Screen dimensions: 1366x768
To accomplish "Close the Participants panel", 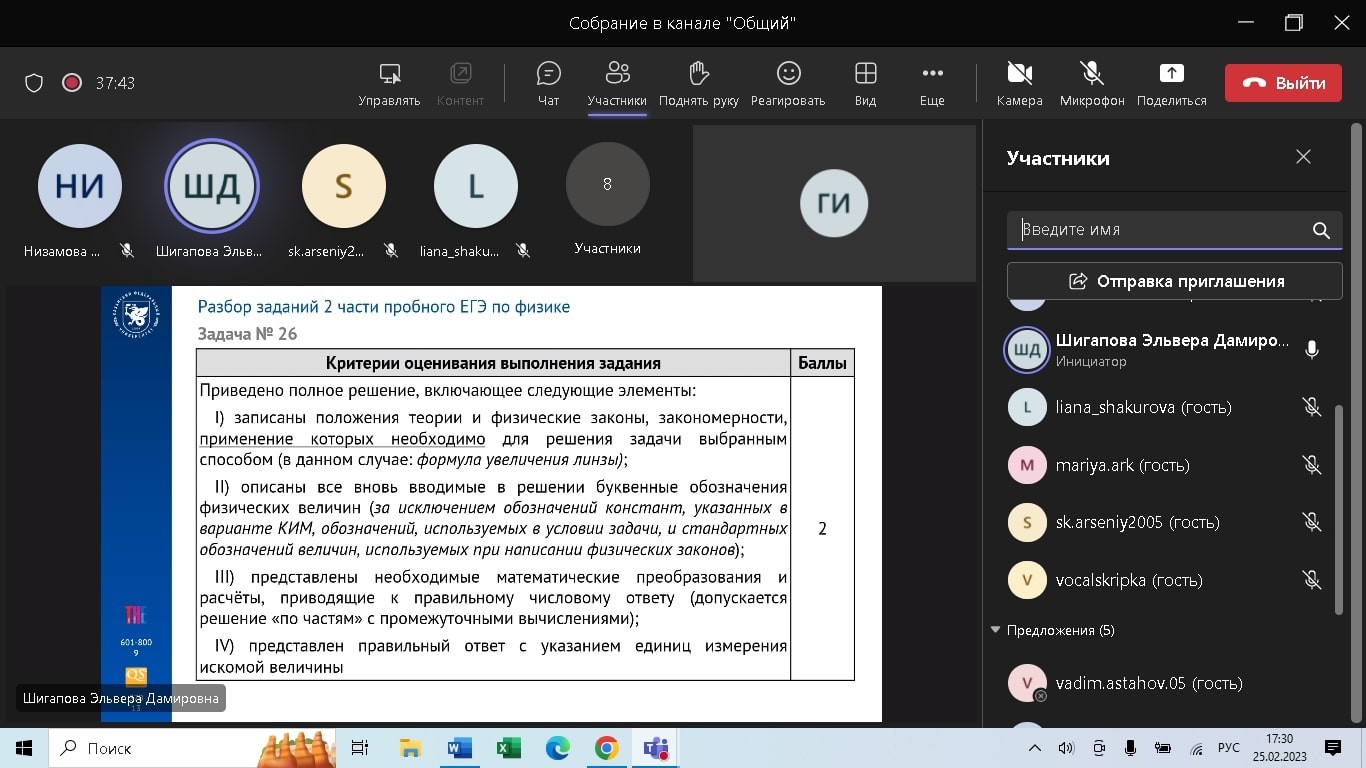I will (1303, 157).
